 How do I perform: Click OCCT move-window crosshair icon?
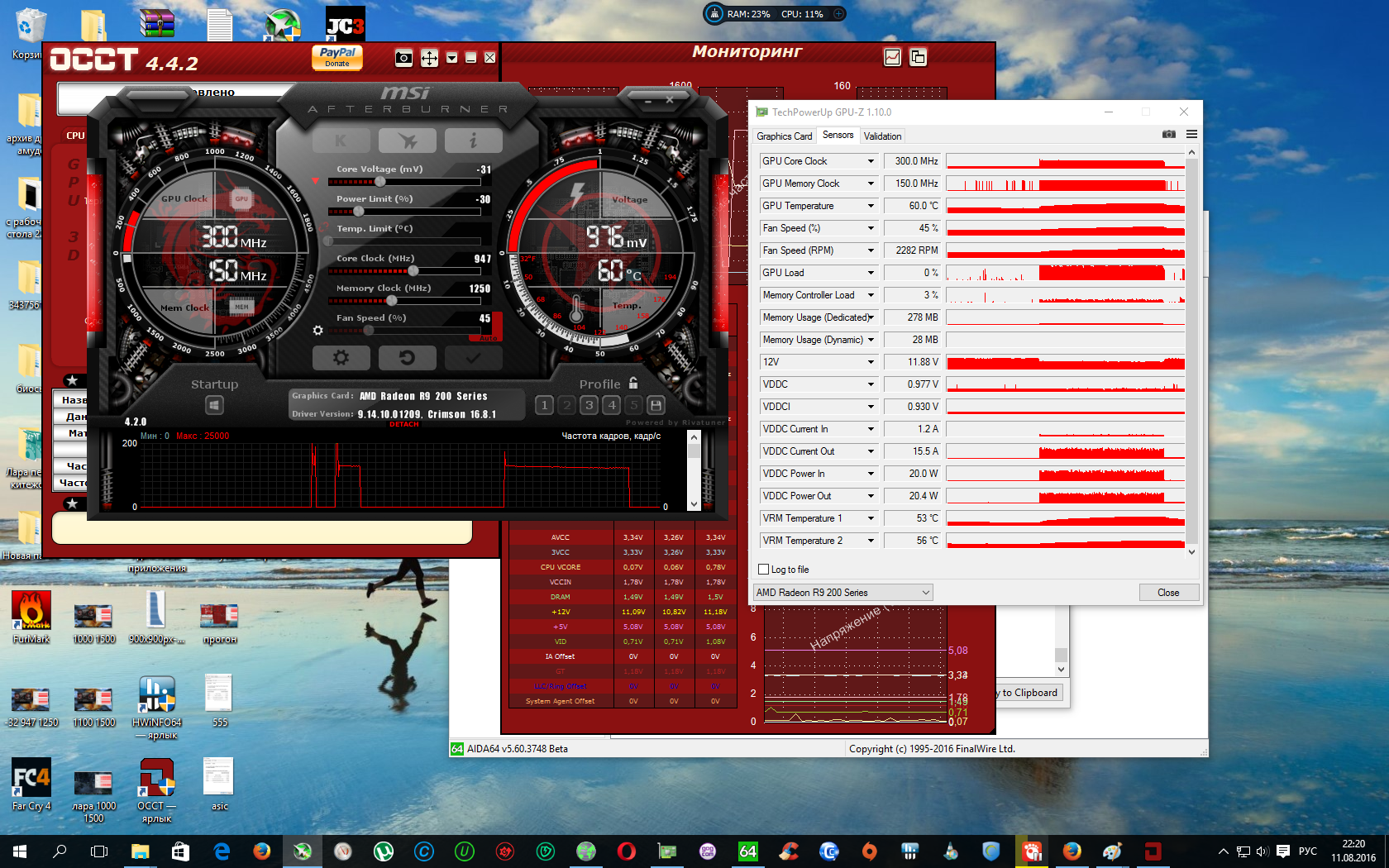pyautogui.click(x=429, y=58)
